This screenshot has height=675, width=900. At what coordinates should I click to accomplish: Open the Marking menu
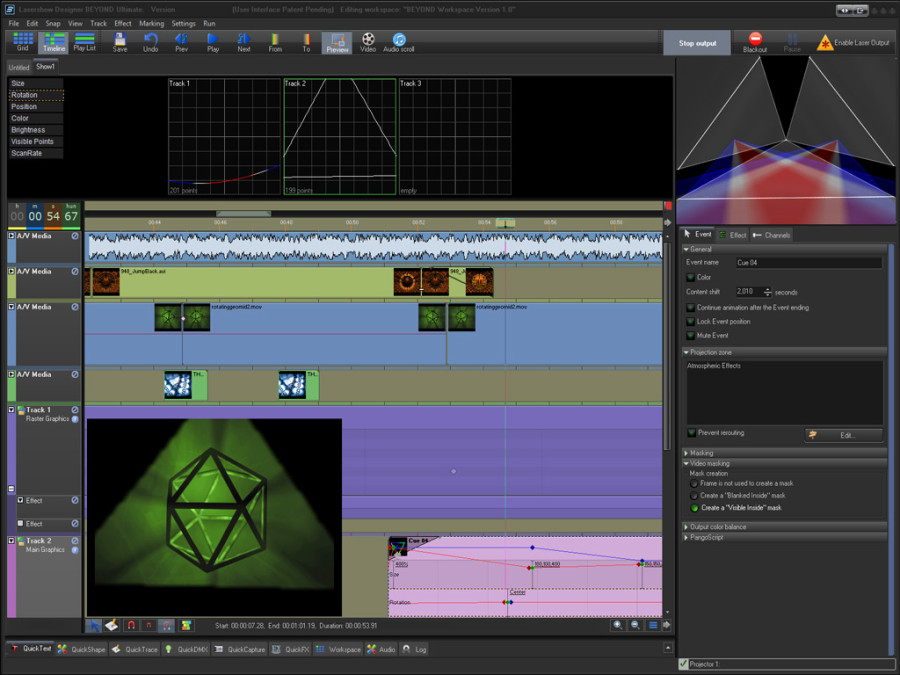click(x=151, y=22)
